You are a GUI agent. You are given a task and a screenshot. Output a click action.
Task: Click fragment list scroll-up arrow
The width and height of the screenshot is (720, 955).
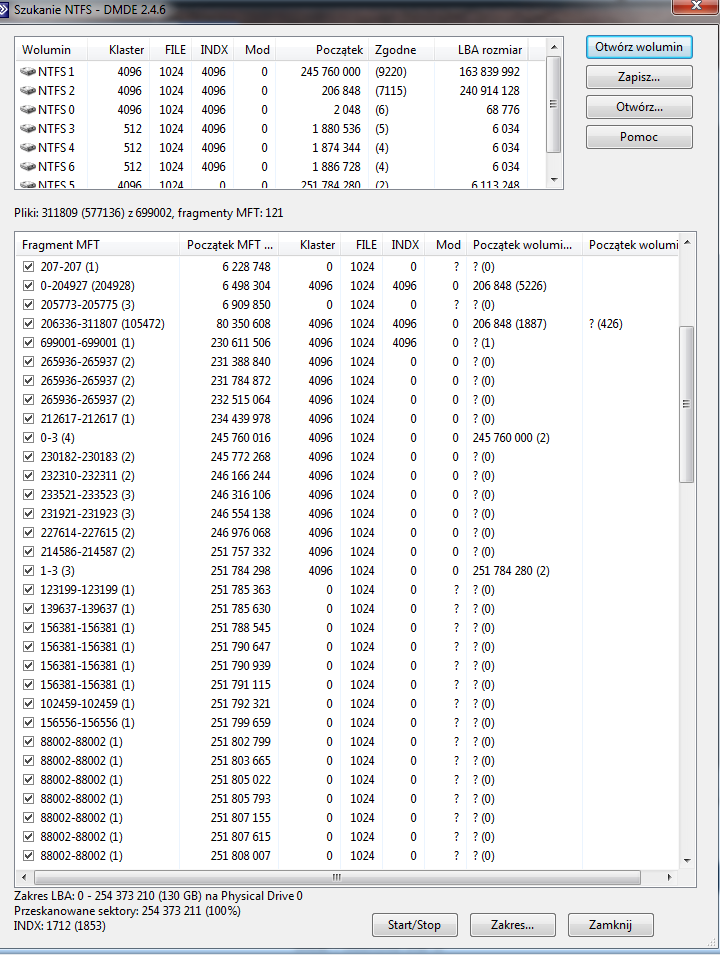(x=687, y=242)
